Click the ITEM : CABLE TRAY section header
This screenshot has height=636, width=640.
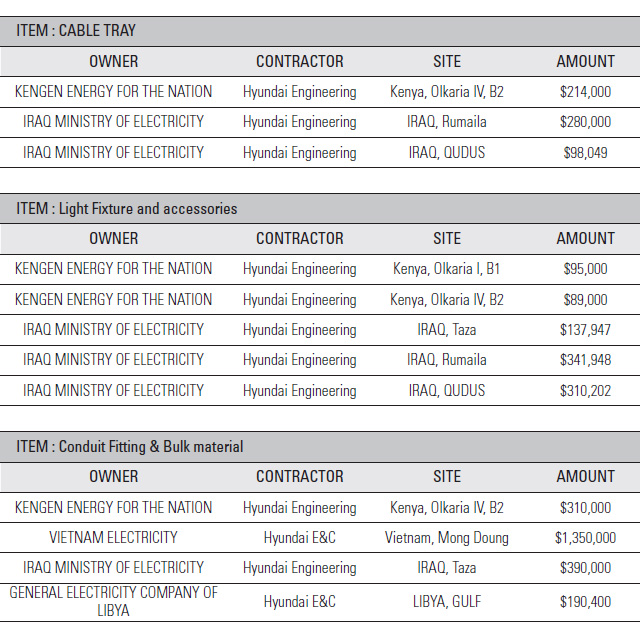click(76, 31)
